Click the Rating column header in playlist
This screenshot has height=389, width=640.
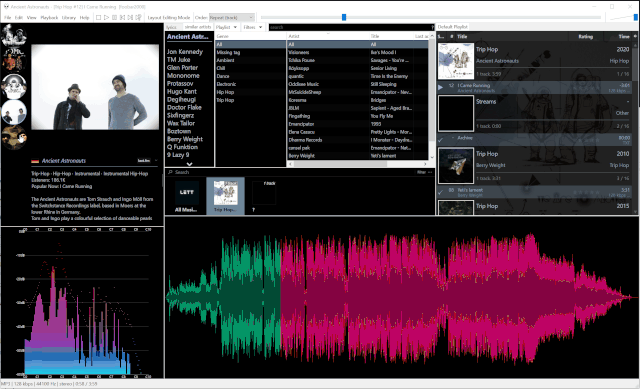coord(585,36)
